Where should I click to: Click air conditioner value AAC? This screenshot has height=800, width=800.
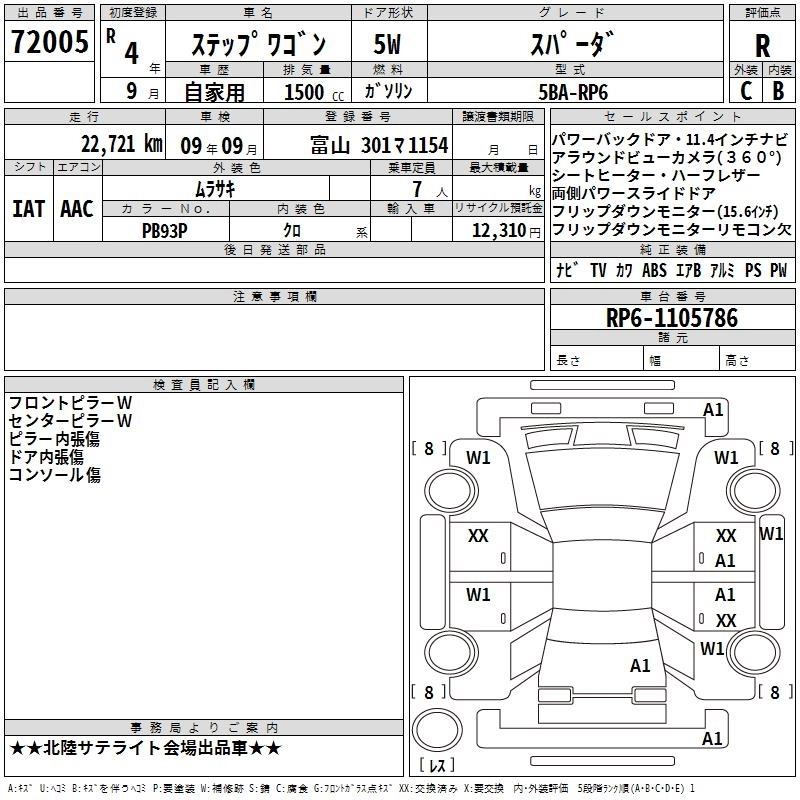pyautogui.click(x=77, y=209)
